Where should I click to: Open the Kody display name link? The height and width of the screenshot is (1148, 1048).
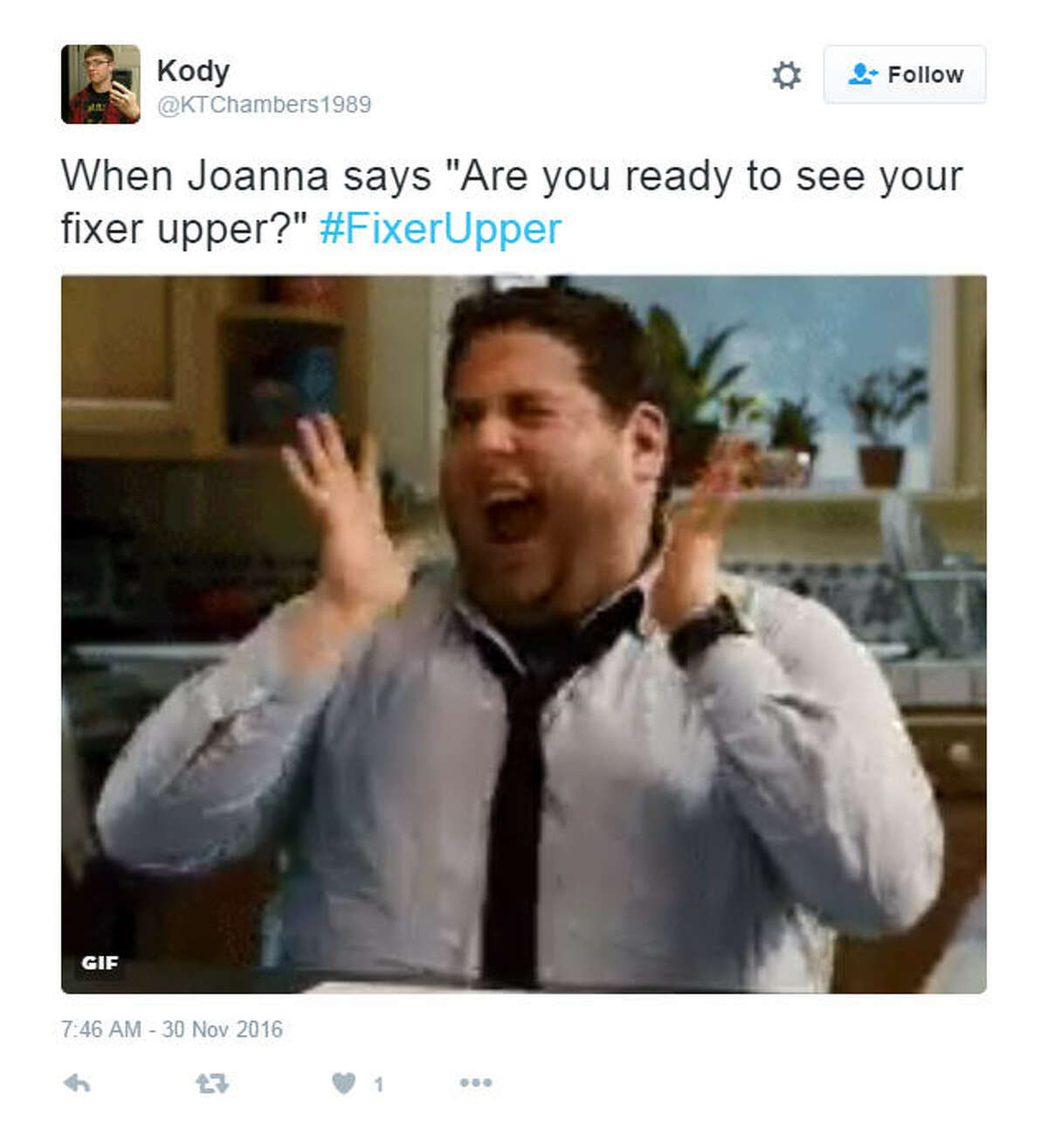(193, 70)
